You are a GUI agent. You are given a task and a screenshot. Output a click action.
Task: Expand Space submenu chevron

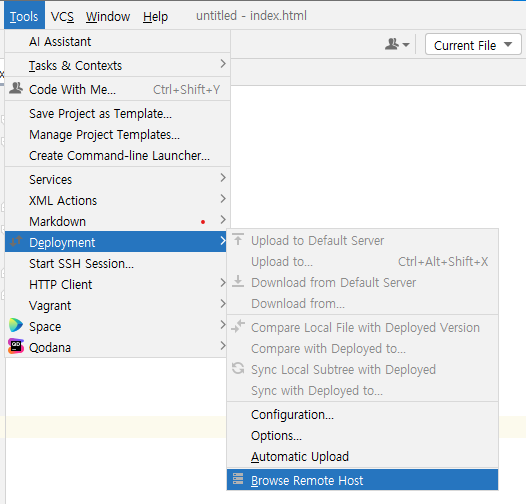click(223, 324)
